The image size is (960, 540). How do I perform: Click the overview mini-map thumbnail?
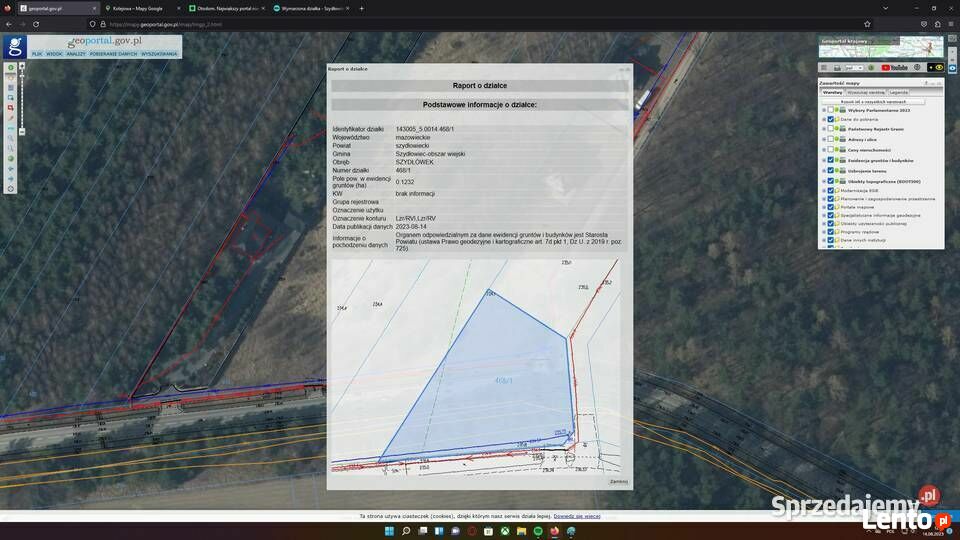coord(881,47)
